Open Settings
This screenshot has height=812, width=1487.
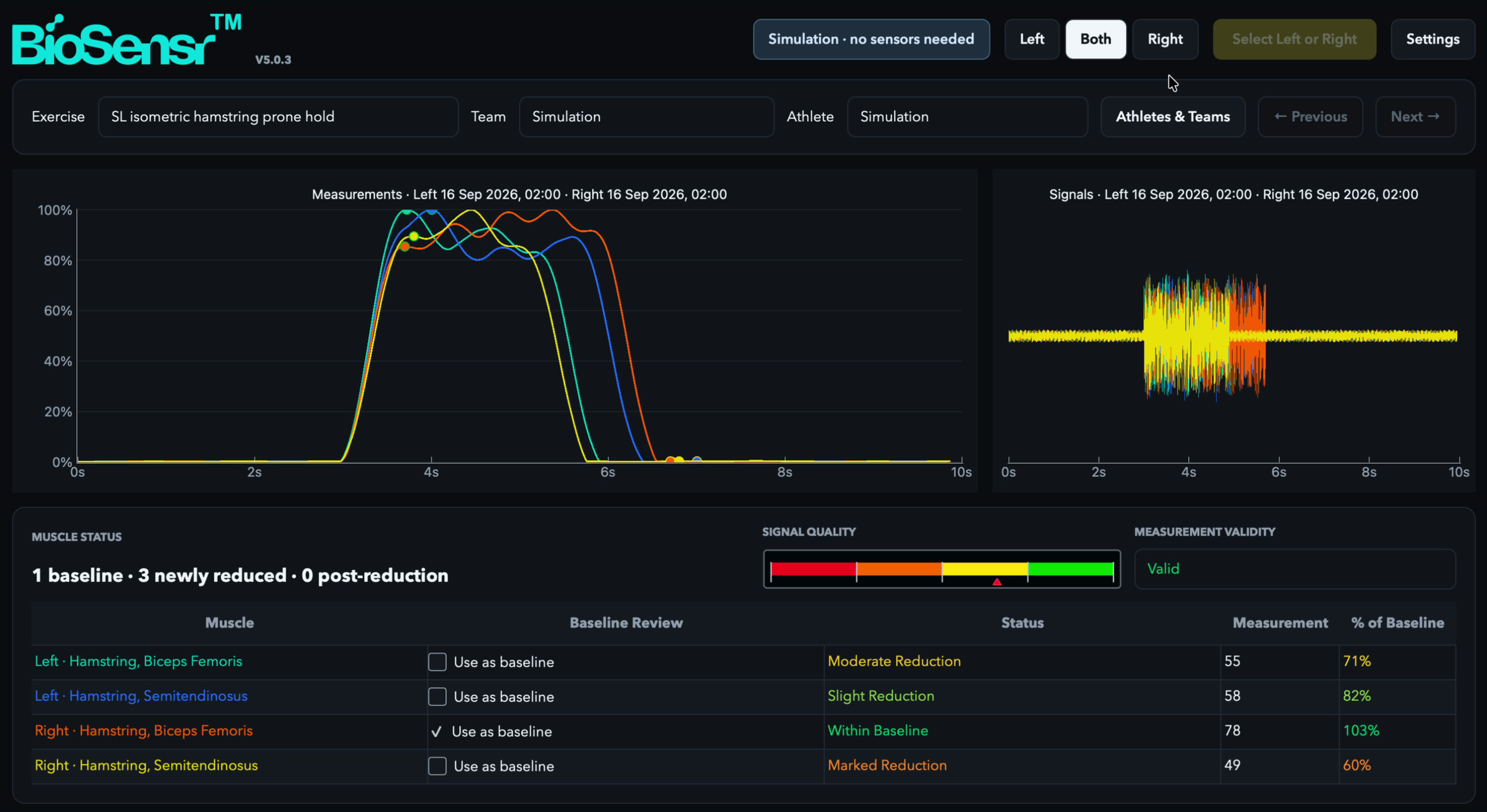point(1433,39)
